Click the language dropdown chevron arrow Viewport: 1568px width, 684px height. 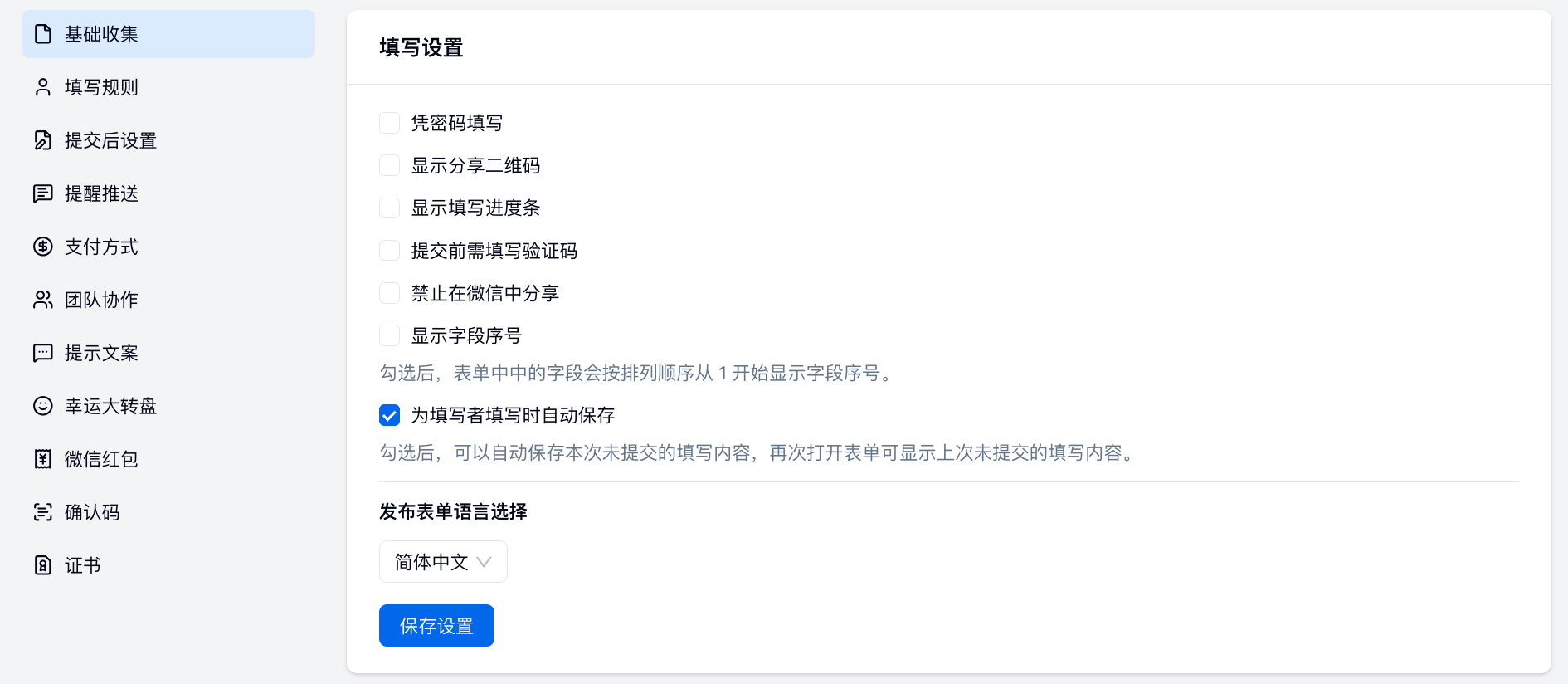click(485, 562)
